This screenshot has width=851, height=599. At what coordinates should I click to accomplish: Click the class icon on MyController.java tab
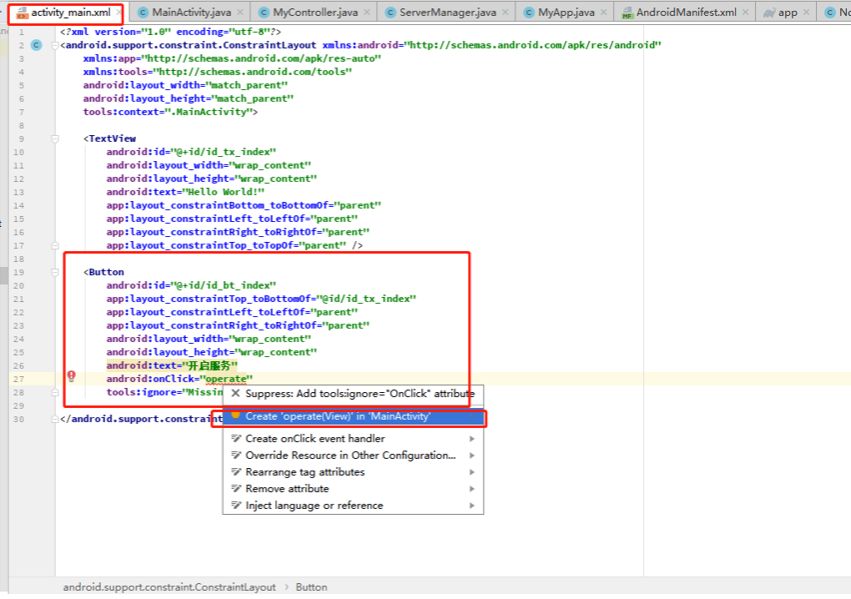[264, 12]
